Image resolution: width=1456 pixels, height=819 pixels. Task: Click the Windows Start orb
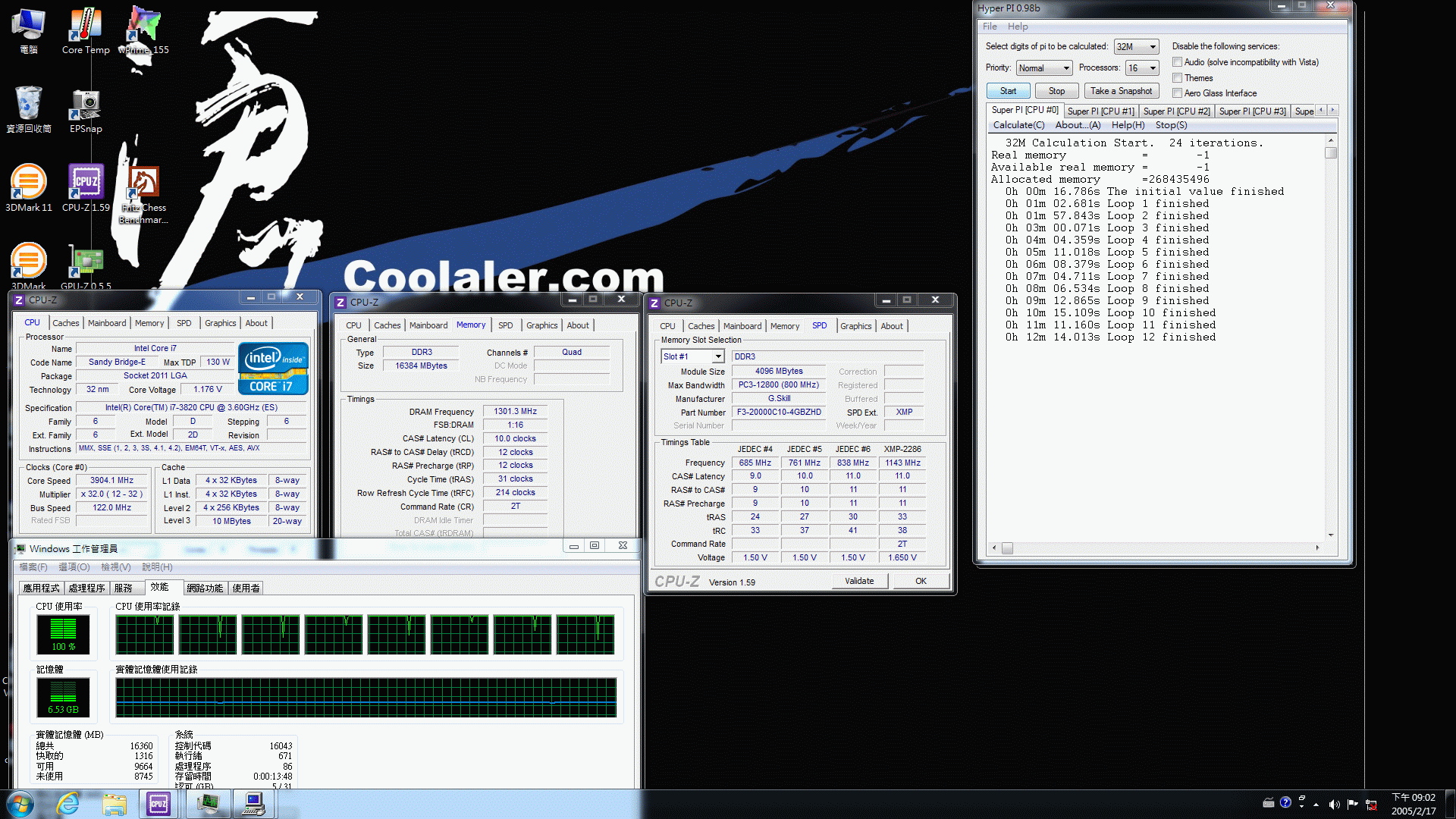[x=20, y=804]
